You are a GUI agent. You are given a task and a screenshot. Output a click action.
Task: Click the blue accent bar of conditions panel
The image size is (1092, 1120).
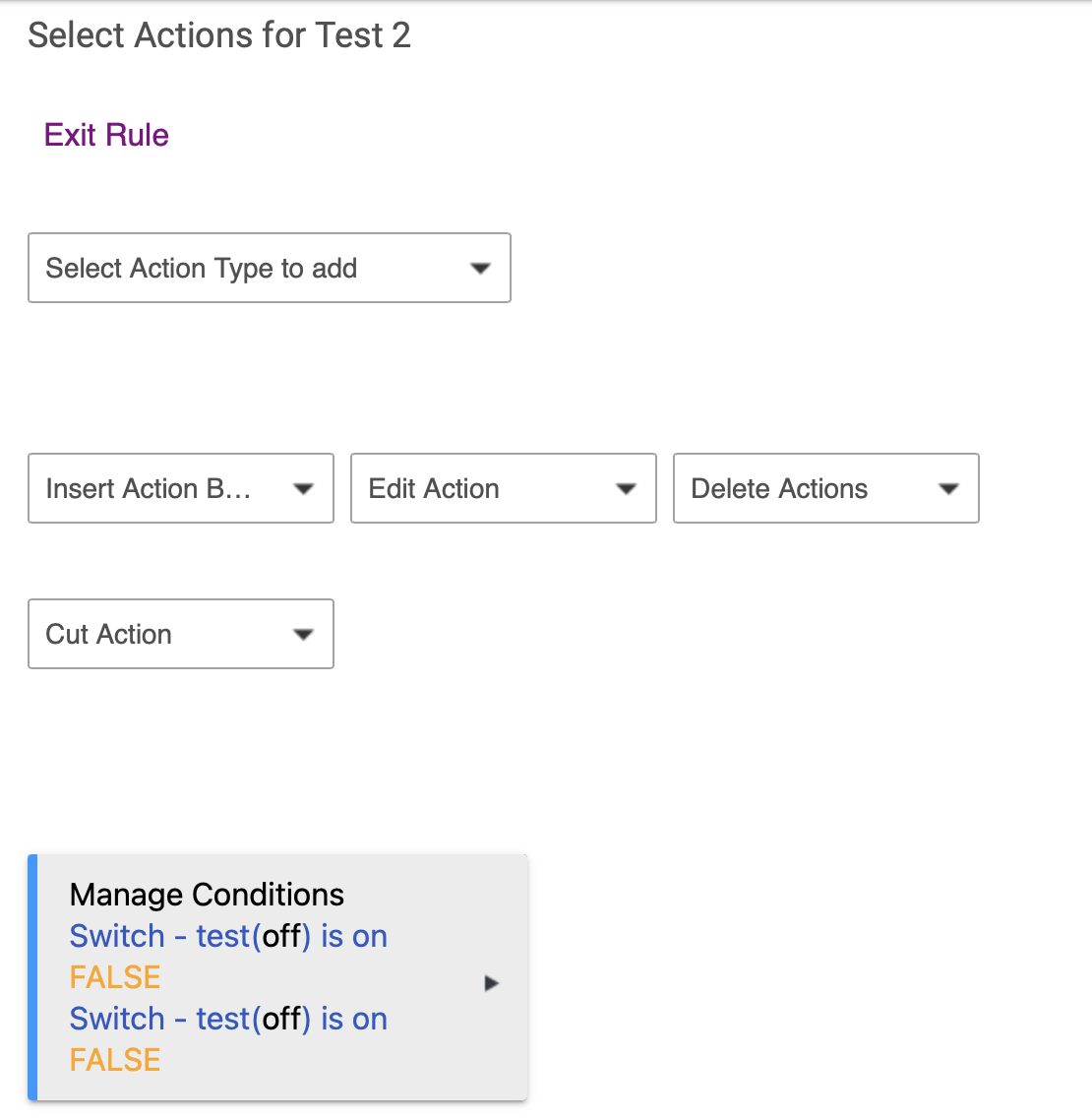[x=32, y=977]
